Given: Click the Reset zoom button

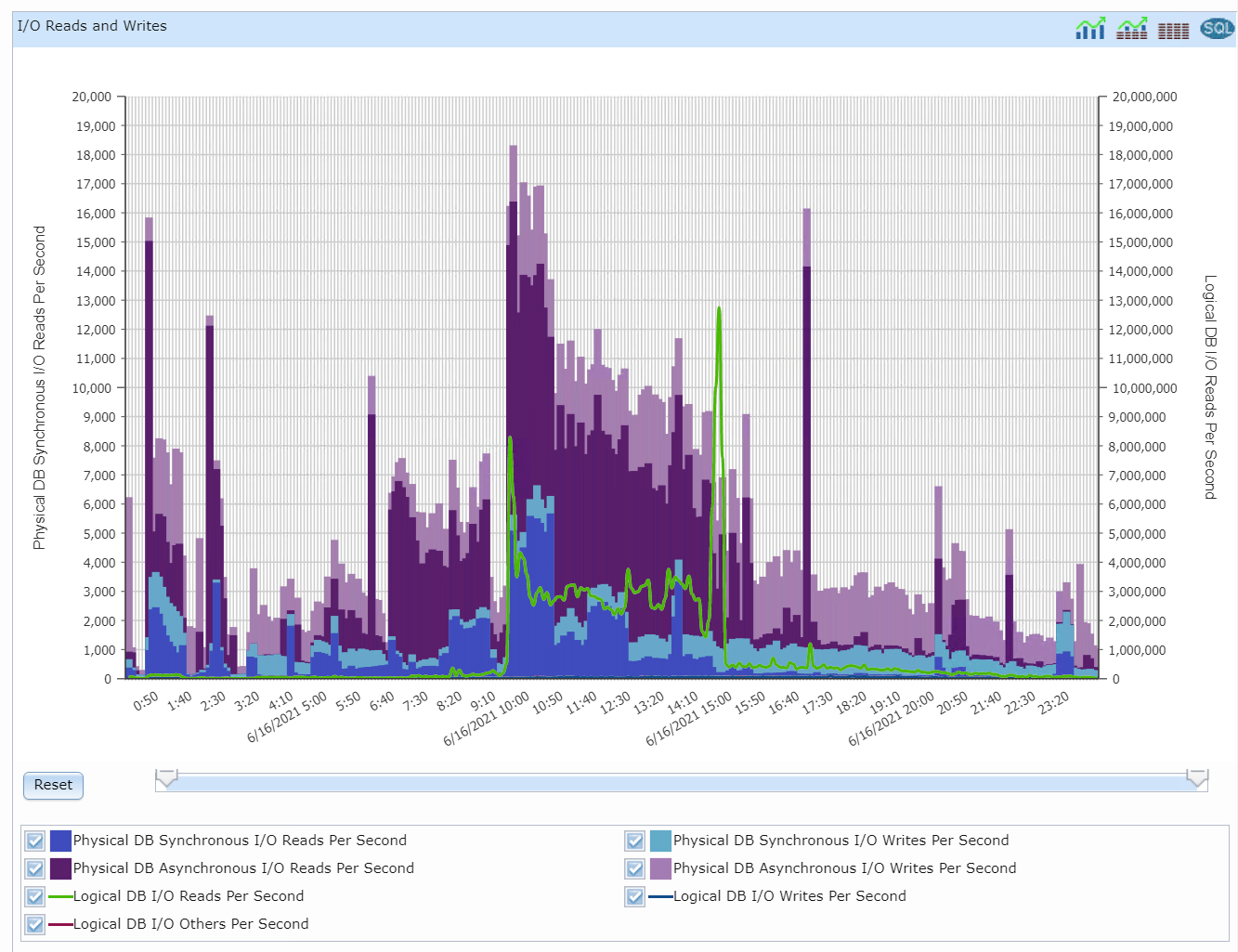Looking at the screenshot, I should (53, 786).
